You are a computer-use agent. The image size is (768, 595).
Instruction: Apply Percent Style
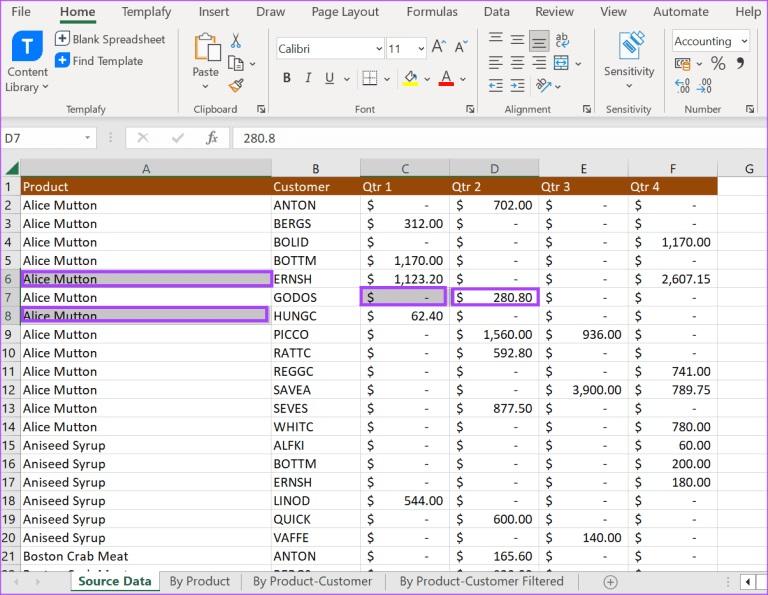pyautogui.click(x=718, y=63)
